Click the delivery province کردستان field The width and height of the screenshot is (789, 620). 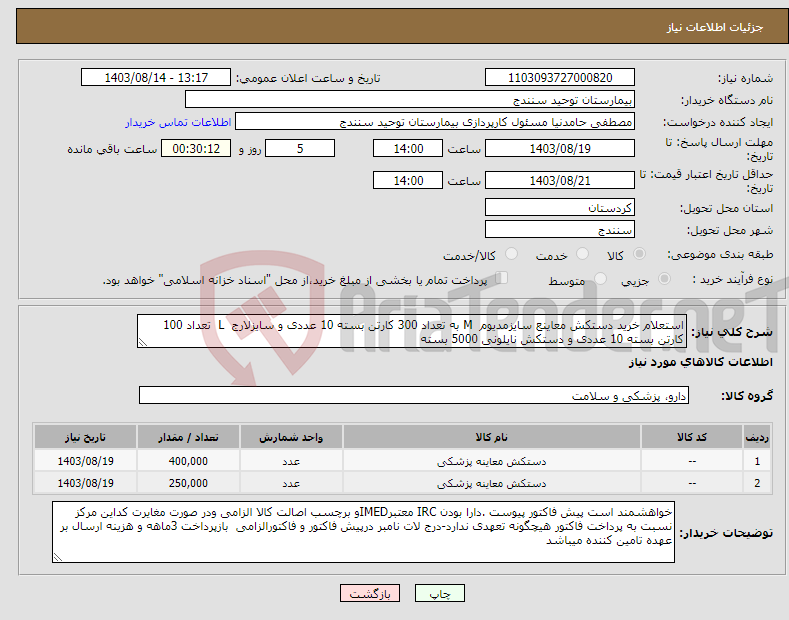click(560, 207)
